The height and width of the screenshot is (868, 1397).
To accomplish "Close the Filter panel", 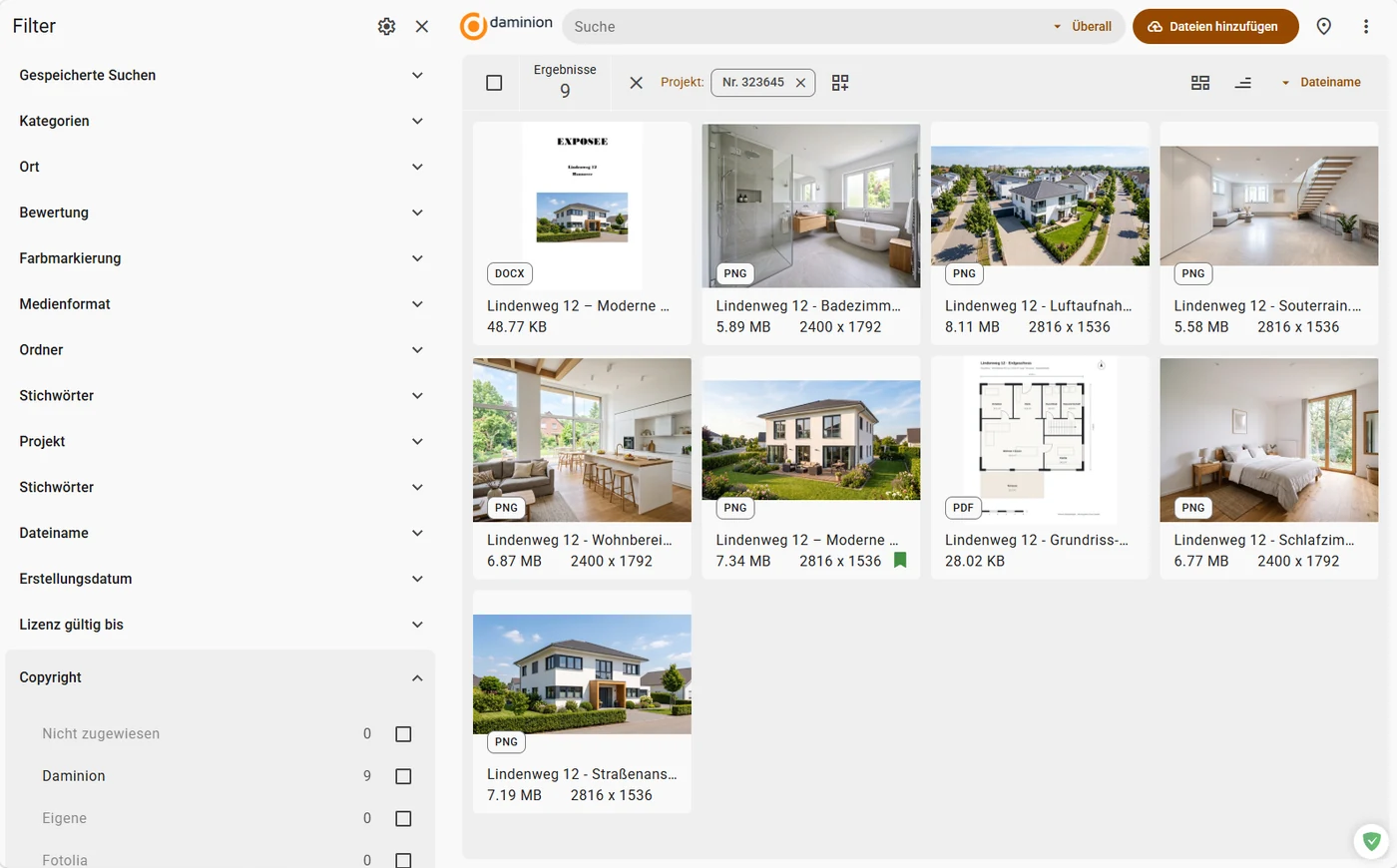I will pyautogui.click(x=422, y=27).
